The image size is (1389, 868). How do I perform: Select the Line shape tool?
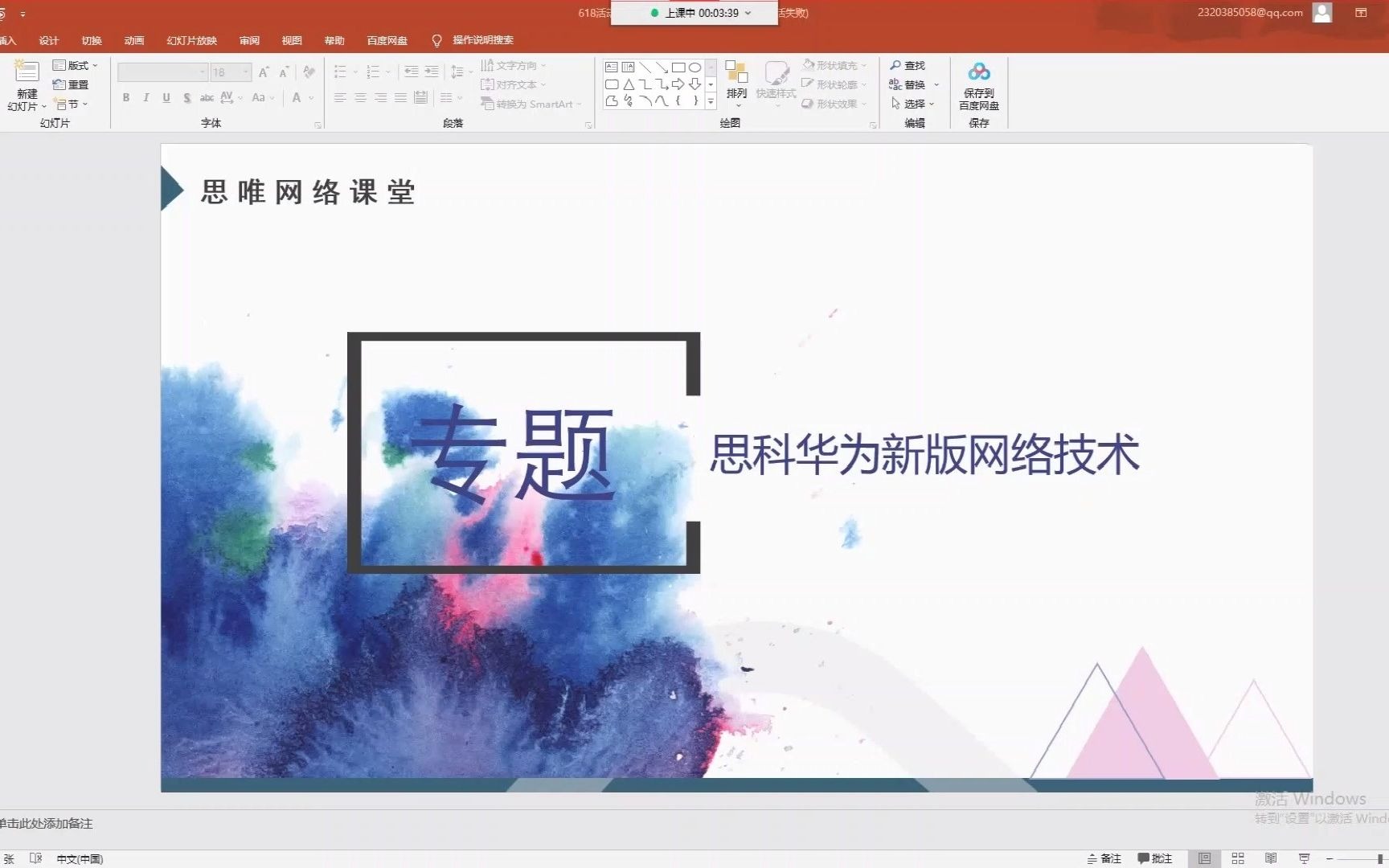pyautogui.click(x=645, y=68)
